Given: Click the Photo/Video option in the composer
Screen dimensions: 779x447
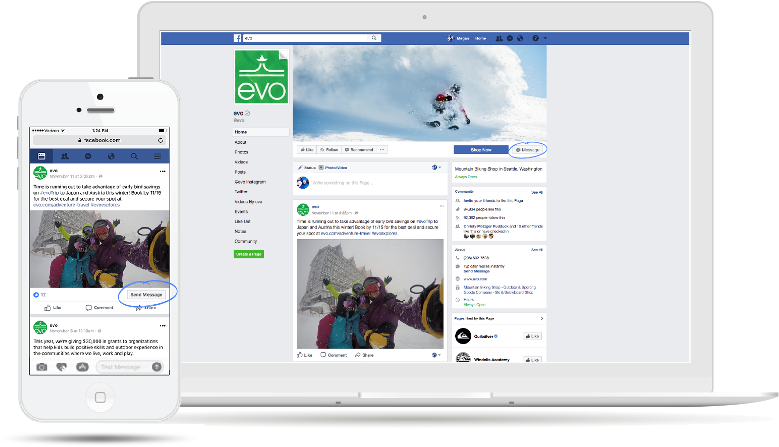Looking at the screenshot, I should click(333, 168).
